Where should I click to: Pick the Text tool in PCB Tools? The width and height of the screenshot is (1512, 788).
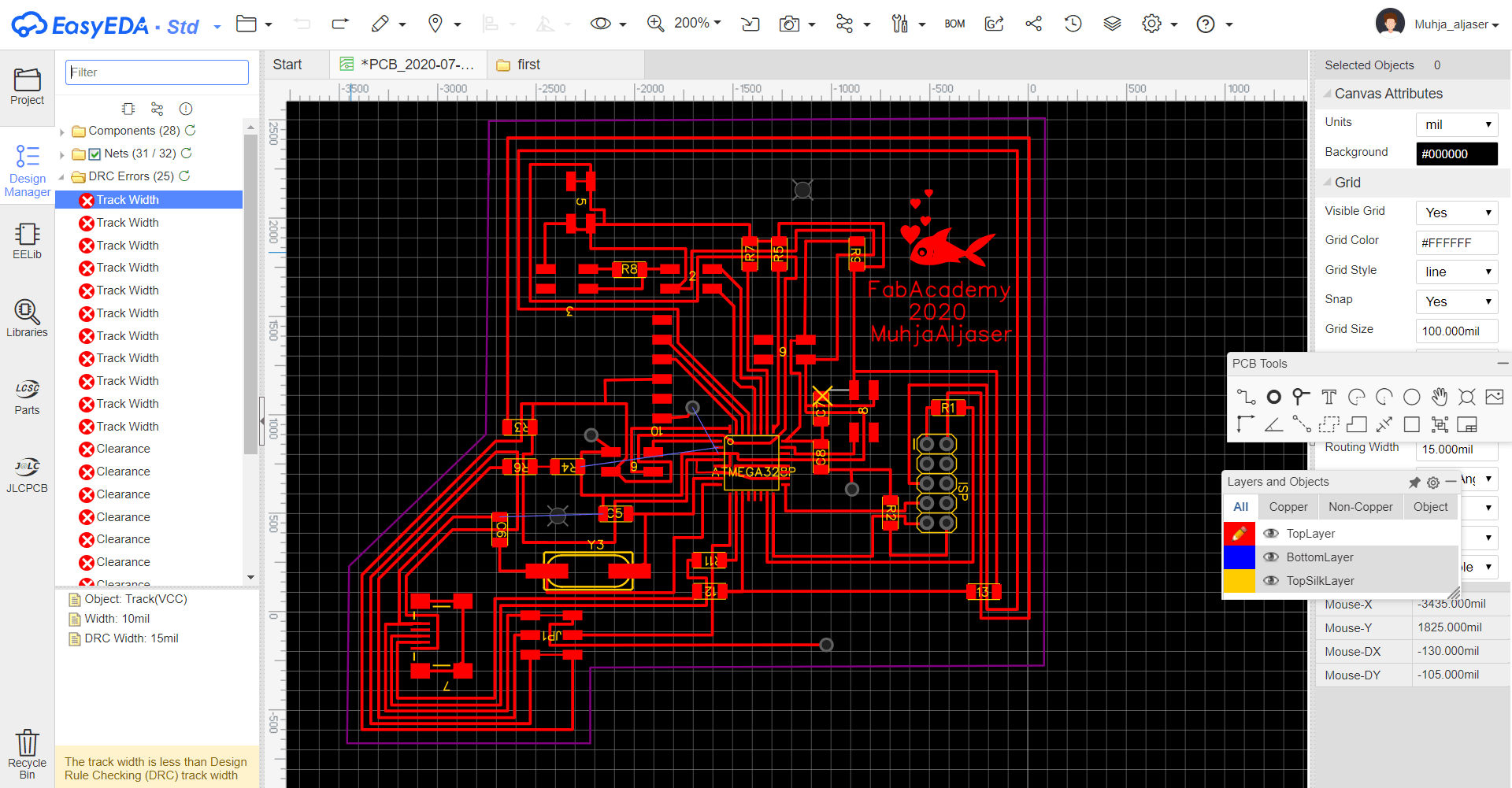[1329, 397]
